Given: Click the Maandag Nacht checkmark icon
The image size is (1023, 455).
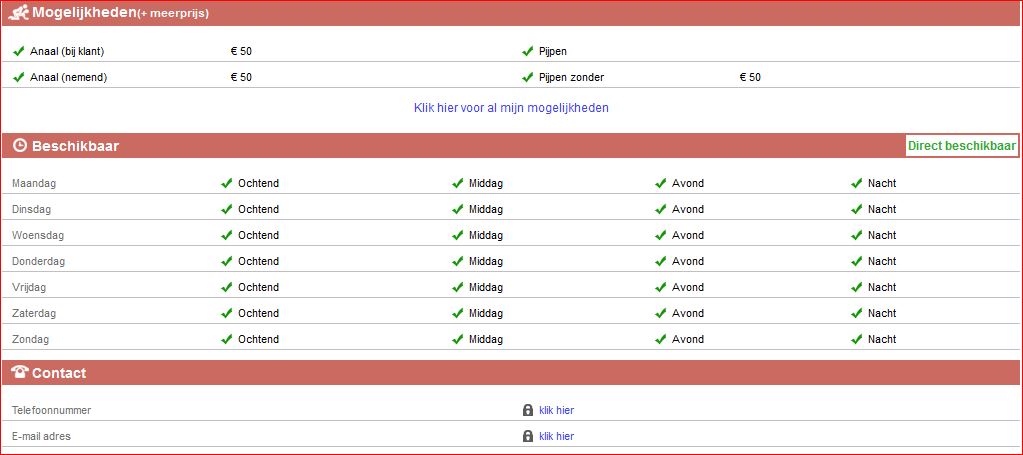Looking at the screenshot, I should pos(857,183).
